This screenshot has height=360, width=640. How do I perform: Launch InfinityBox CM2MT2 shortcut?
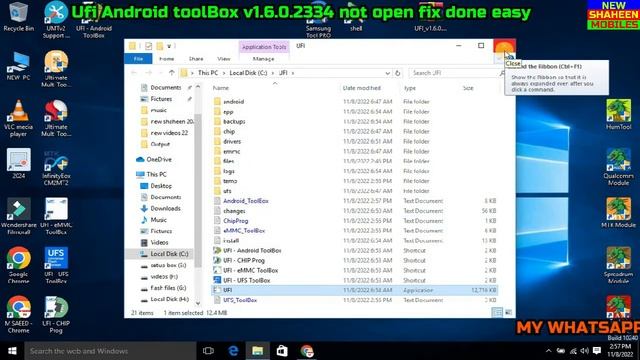(56, 168)
